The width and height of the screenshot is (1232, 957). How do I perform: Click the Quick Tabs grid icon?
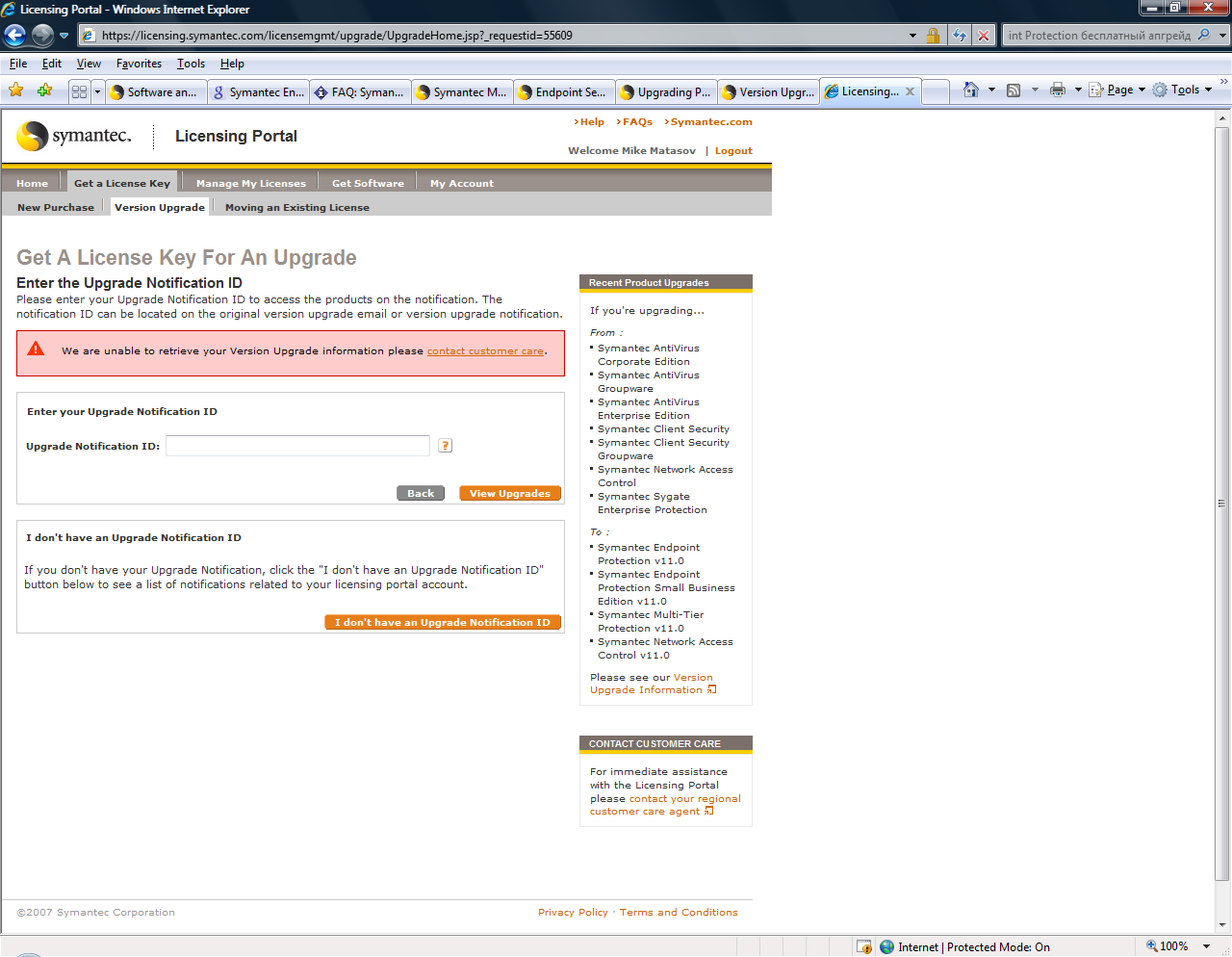click(x=79, y=91)
